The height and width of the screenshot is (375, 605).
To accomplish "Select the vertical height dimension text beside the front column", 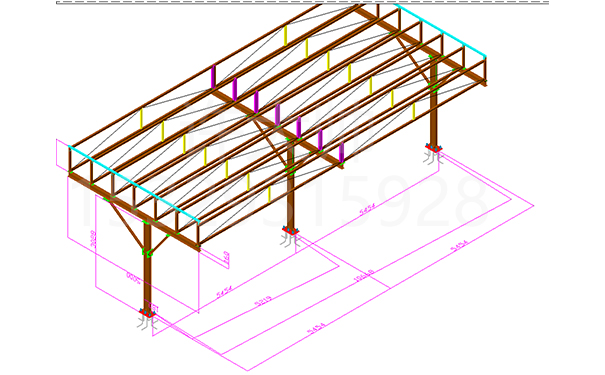I will [93, 239].
